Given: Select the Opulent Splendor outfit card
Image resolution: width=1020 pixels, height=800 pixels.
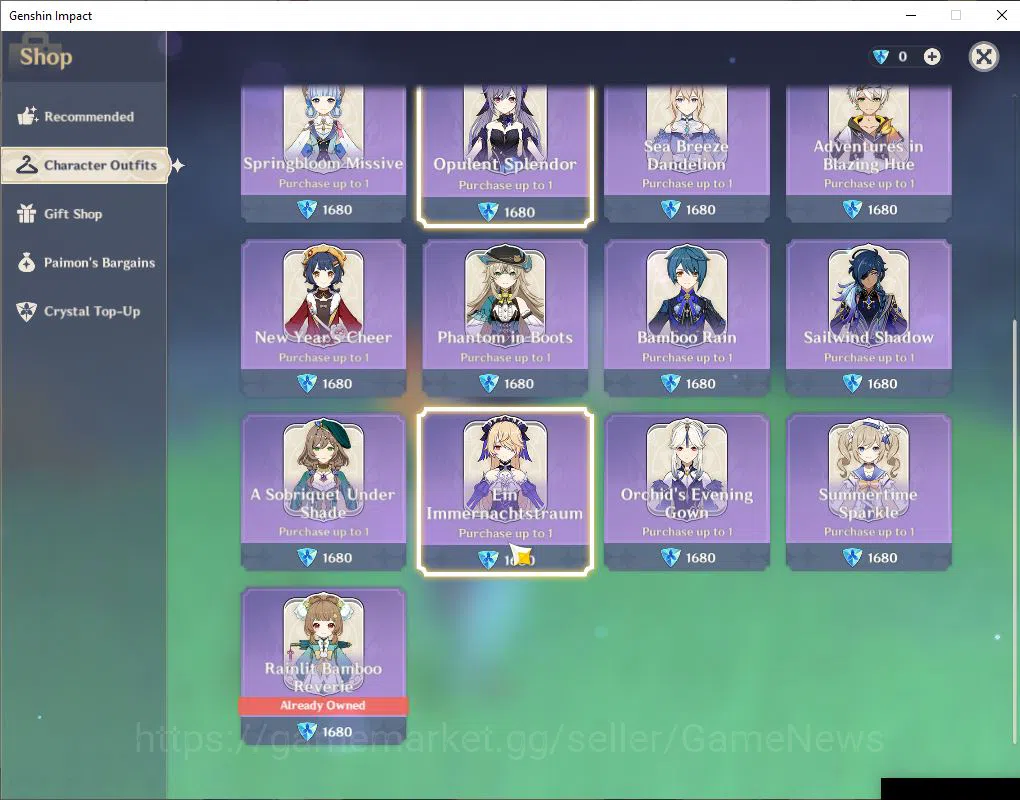Looking at the screenshot, I should [x=505, y=156].
